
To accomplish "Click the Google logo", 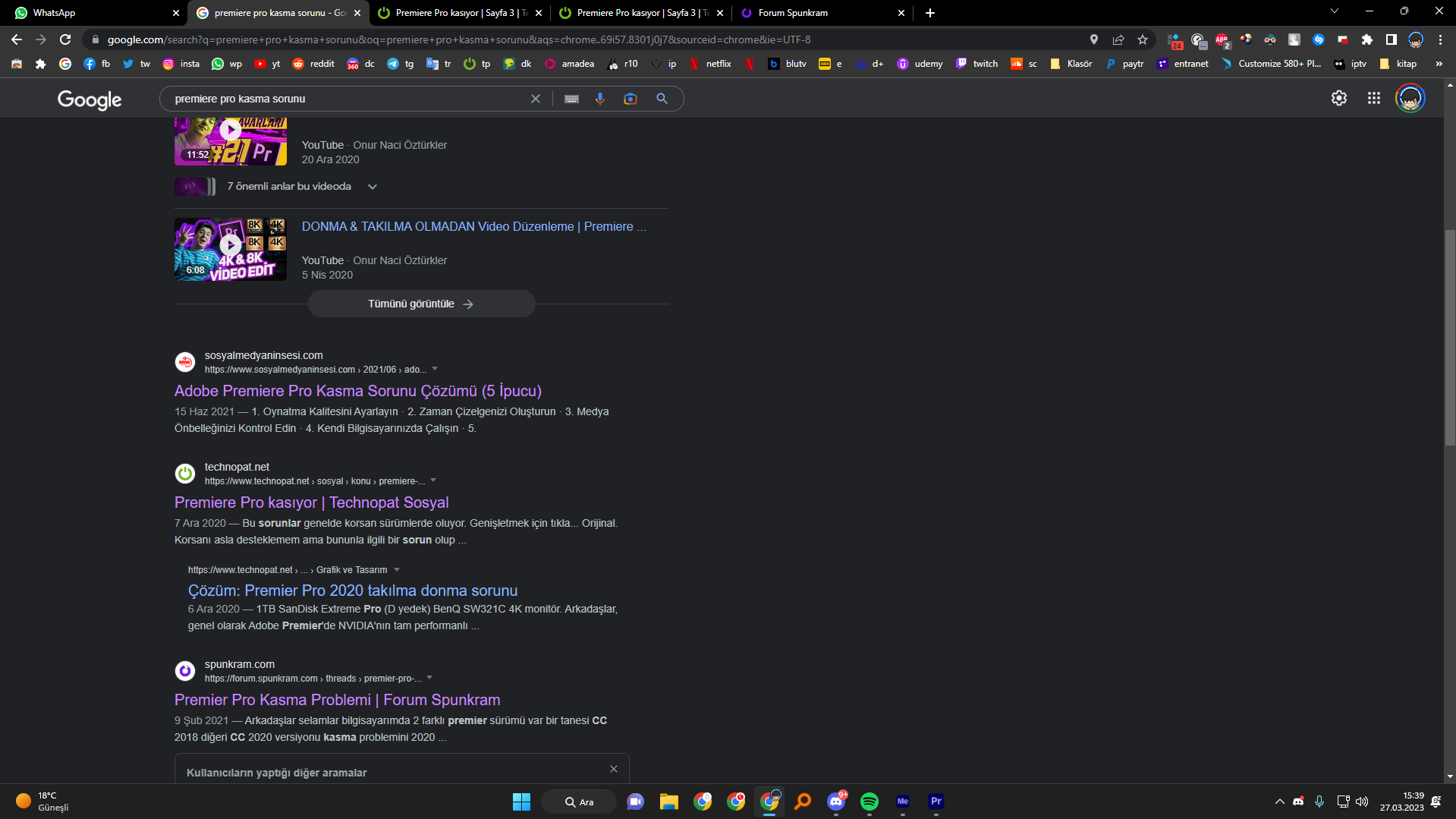I will click(90, 99).
